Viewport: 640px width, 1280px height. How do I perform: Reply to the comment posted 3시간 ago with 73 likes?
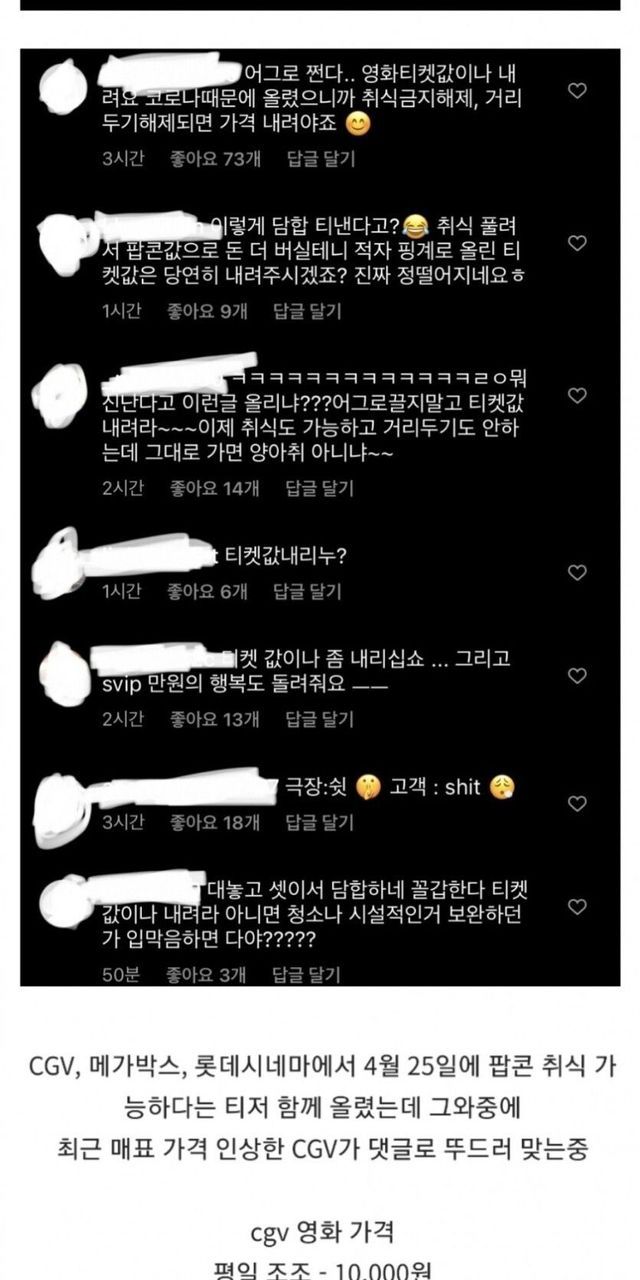click(320, 158)
